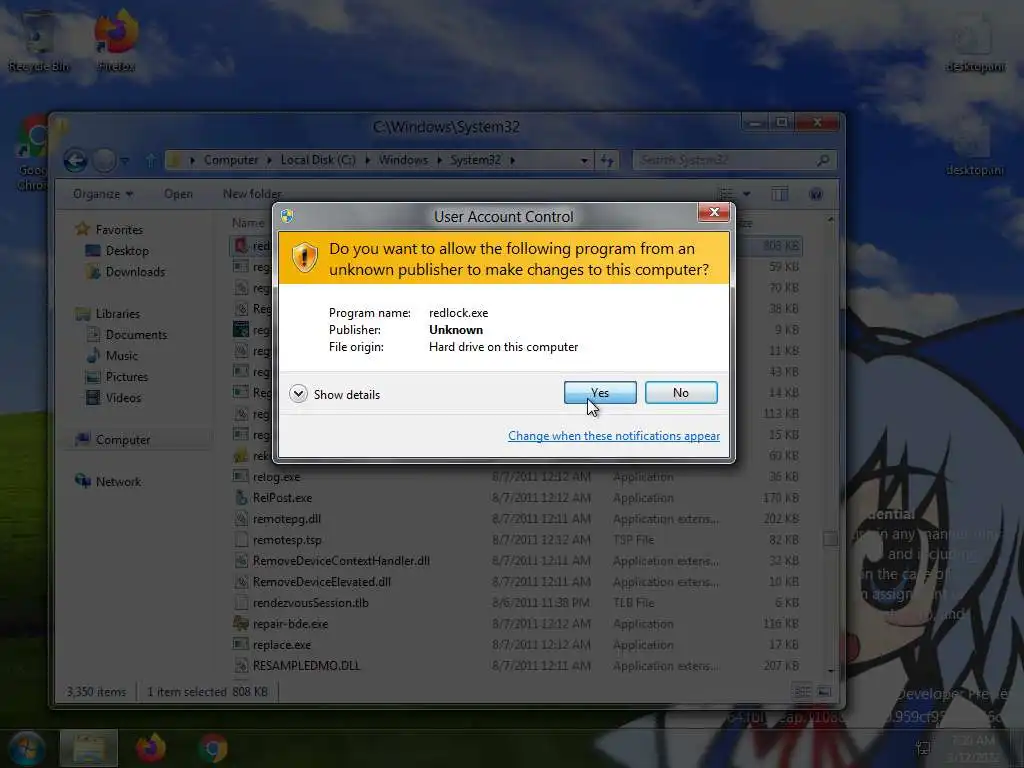Click the second desktop.ini desktop file

click(976, 145)
